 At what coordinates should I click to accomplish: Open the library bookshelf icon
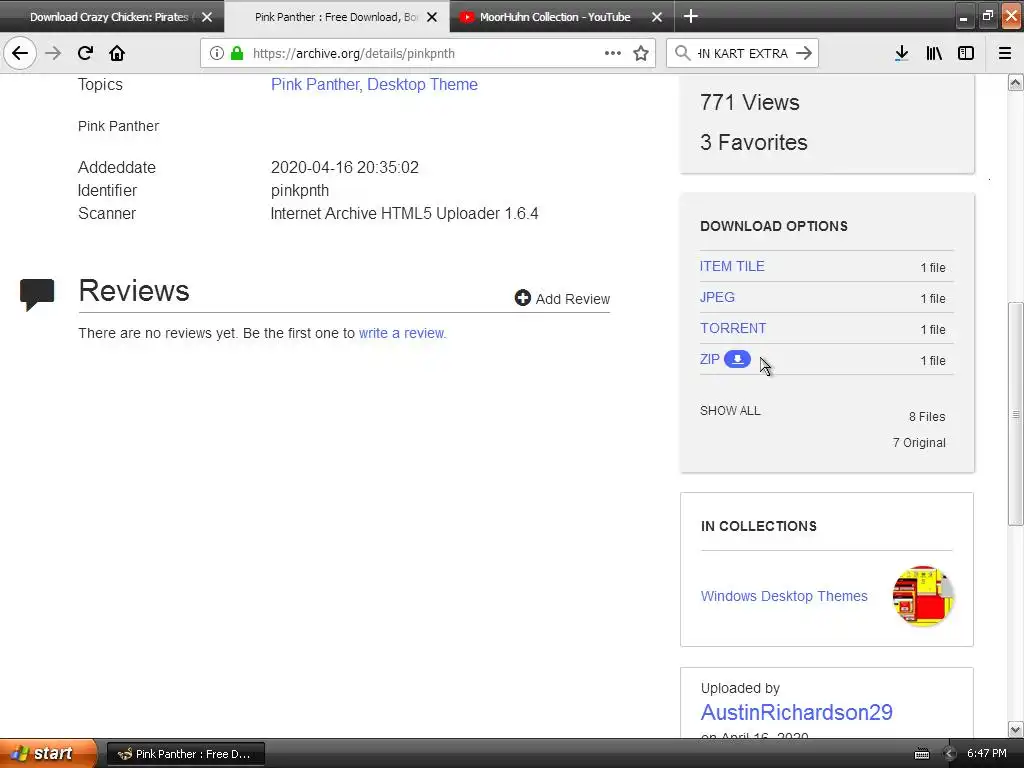coord(934,54)
